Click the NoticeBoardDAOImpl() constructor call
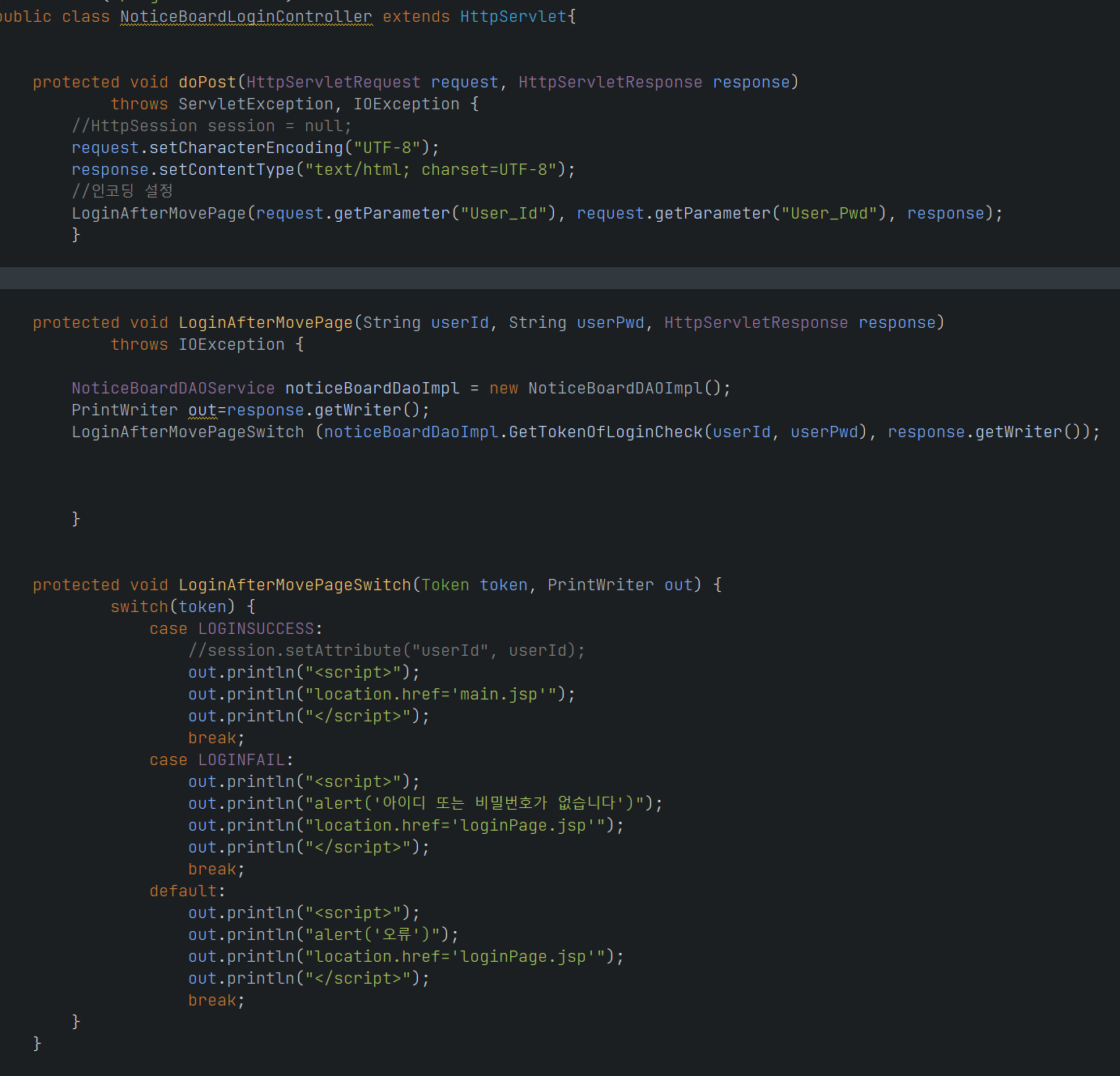 [x=624, y=388]
